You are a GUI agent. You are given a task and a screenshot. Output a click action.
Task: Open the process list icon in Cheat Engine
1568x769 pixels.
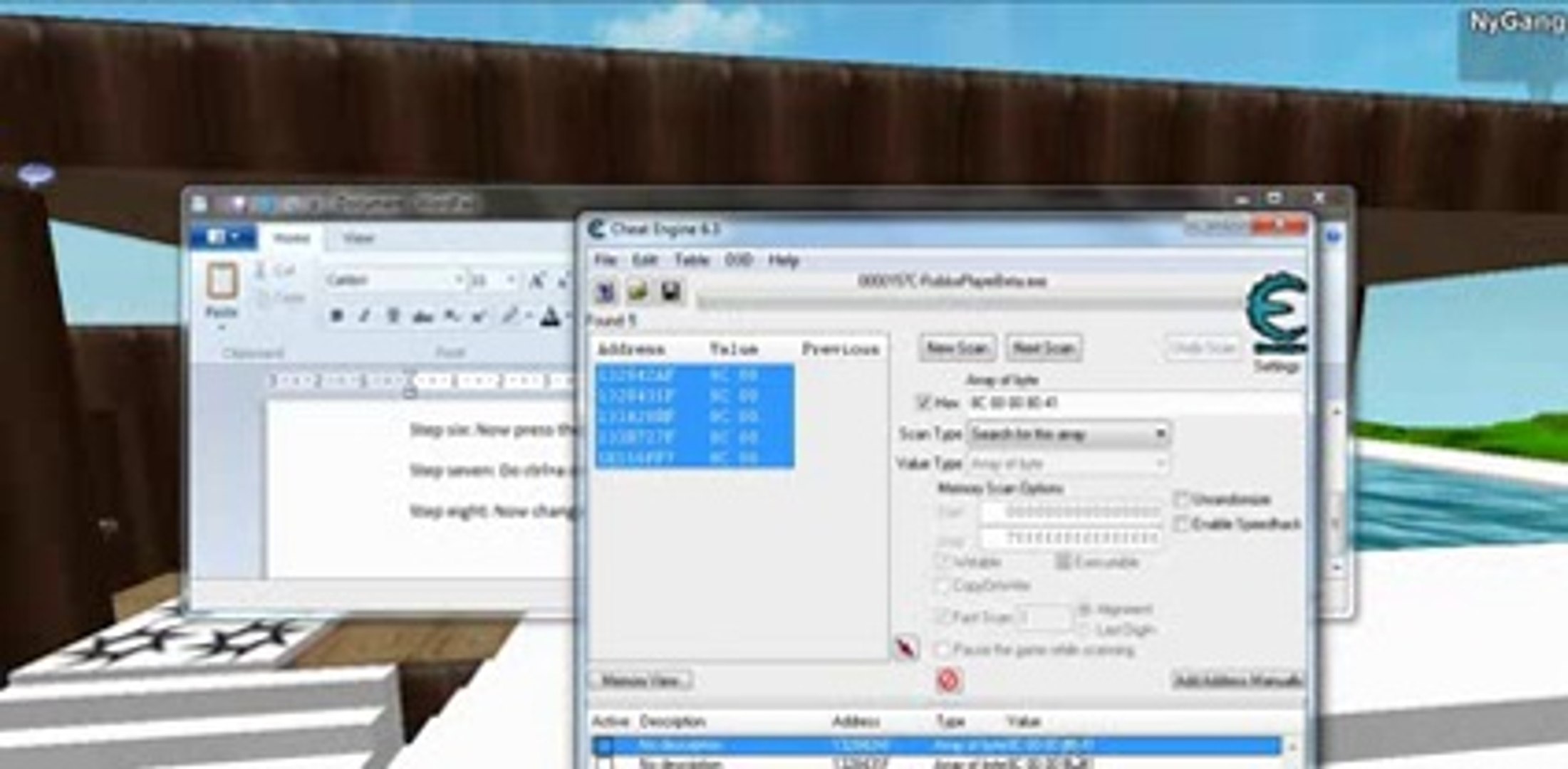(x=606, y=292)
